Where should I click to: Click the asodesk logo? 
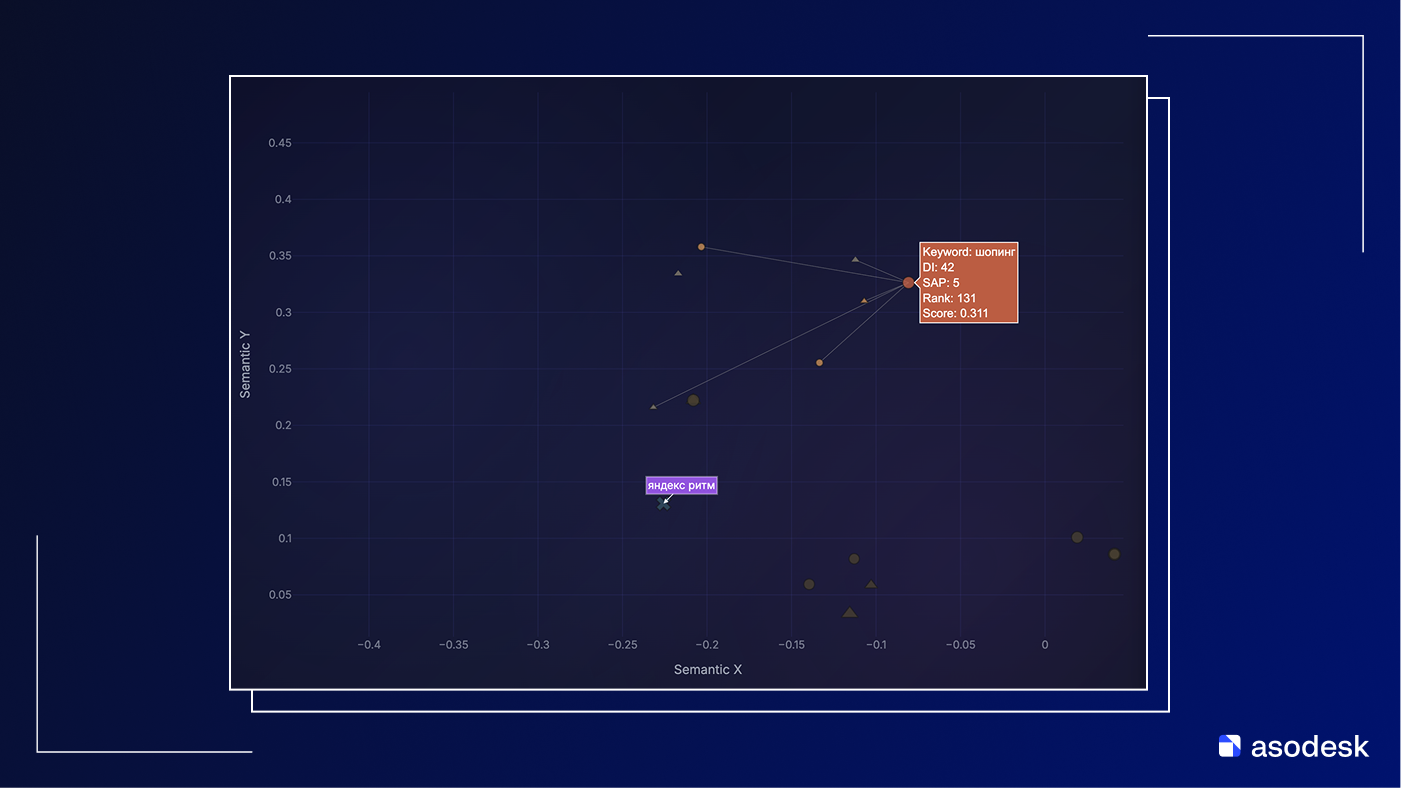click(x=1293, y=746)
